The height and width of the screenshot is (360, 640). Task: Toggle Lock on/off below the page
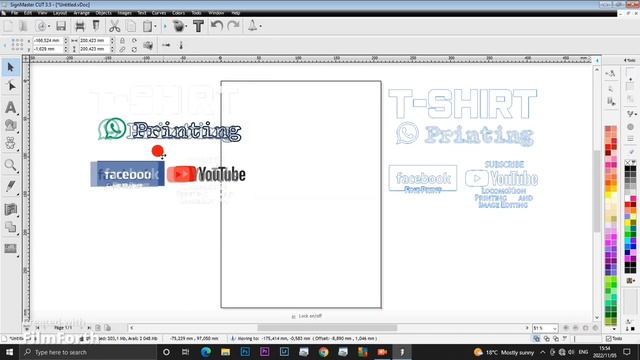coord(307,316)
